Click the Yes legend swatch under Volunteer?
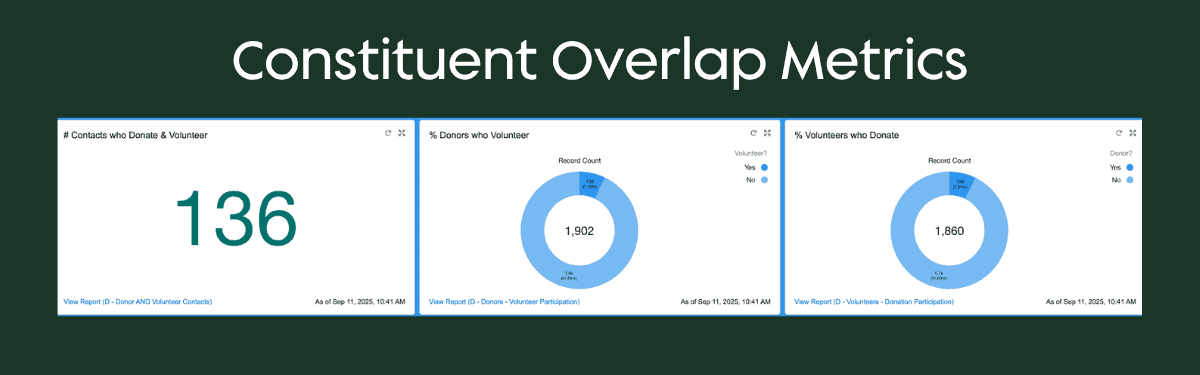Screen dimensions: 1200x375 764,168
